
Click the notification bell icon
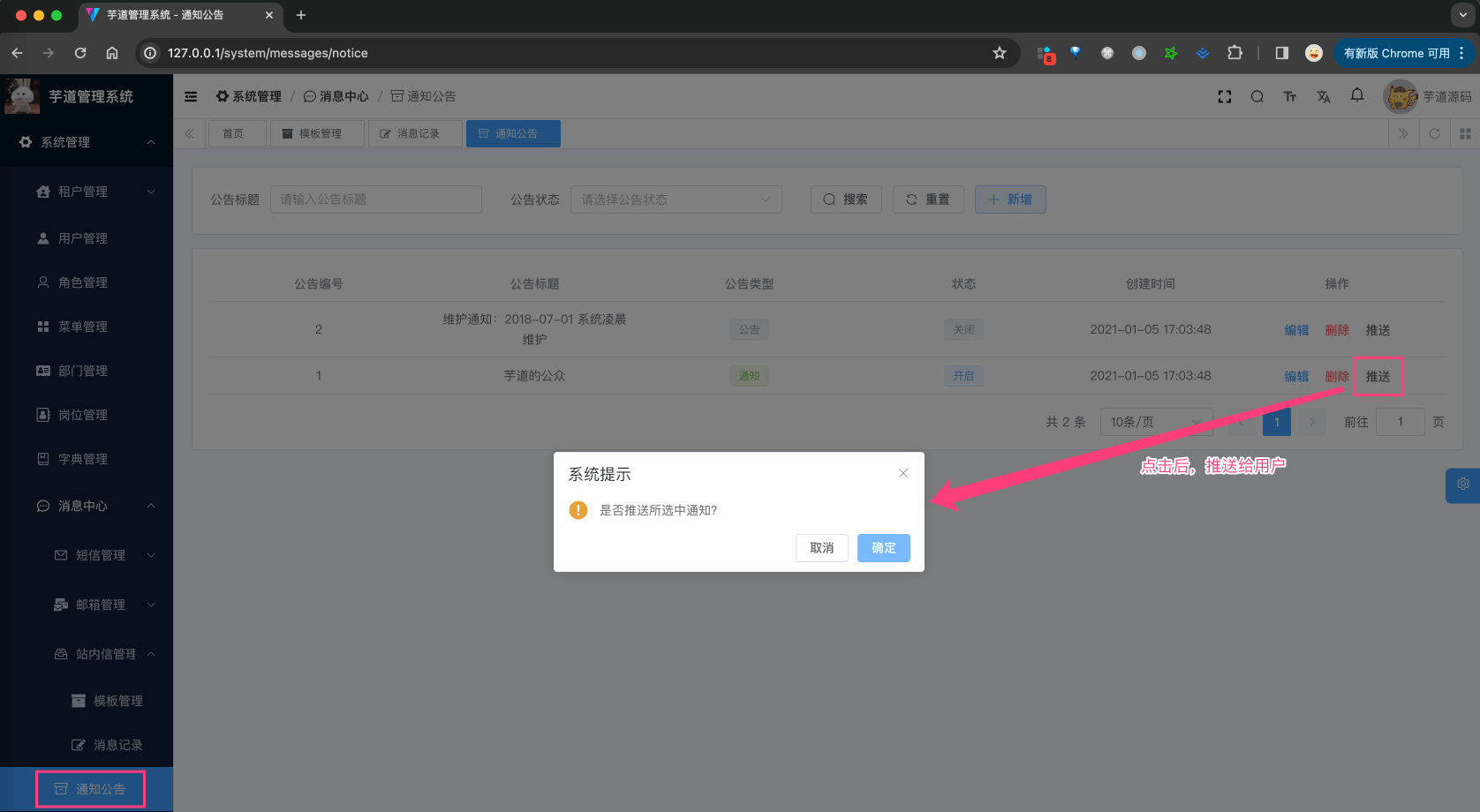click(1356, 95)
